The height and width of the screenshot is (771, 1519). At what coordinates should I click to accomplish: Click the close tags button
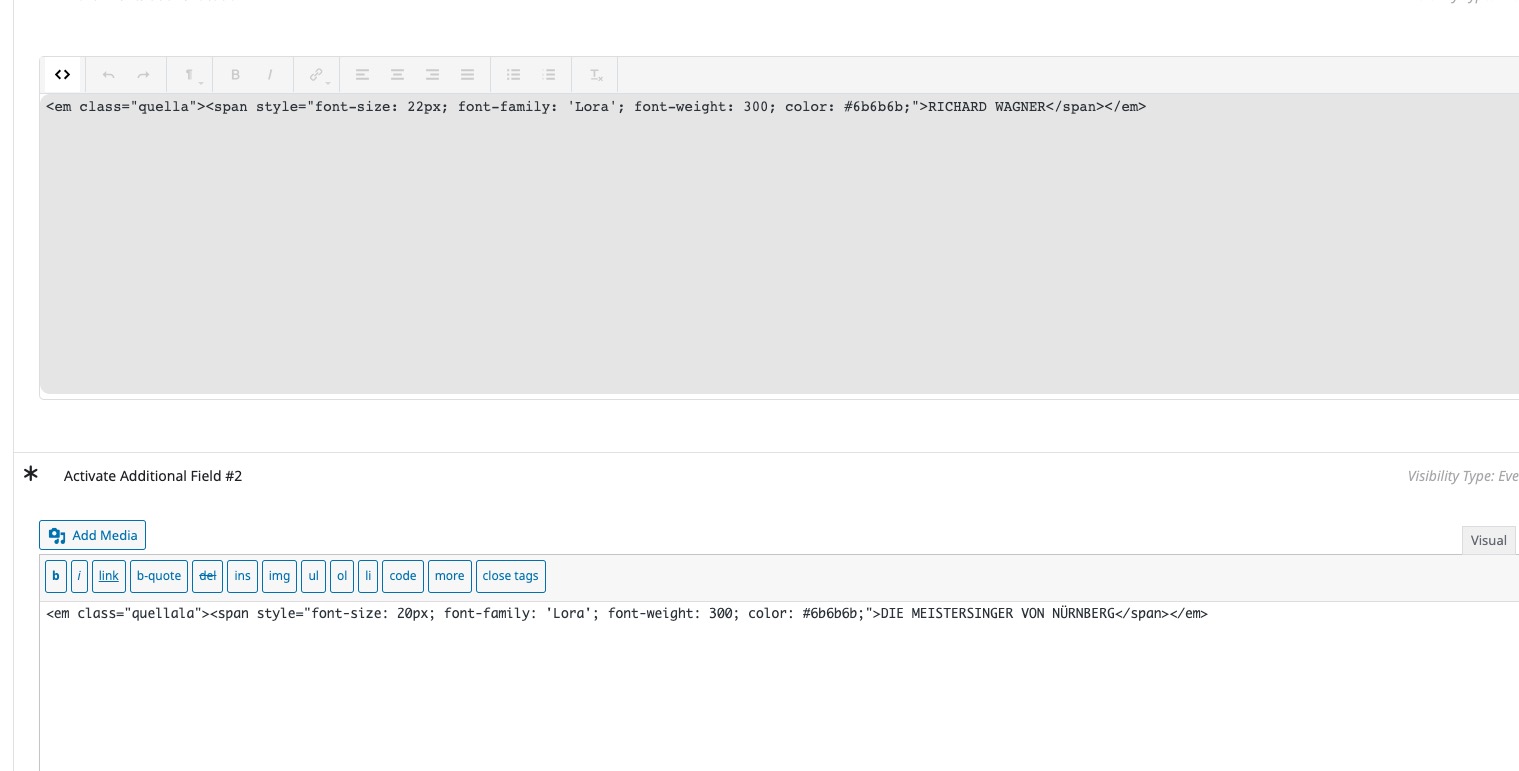click(x=510, y=576)
